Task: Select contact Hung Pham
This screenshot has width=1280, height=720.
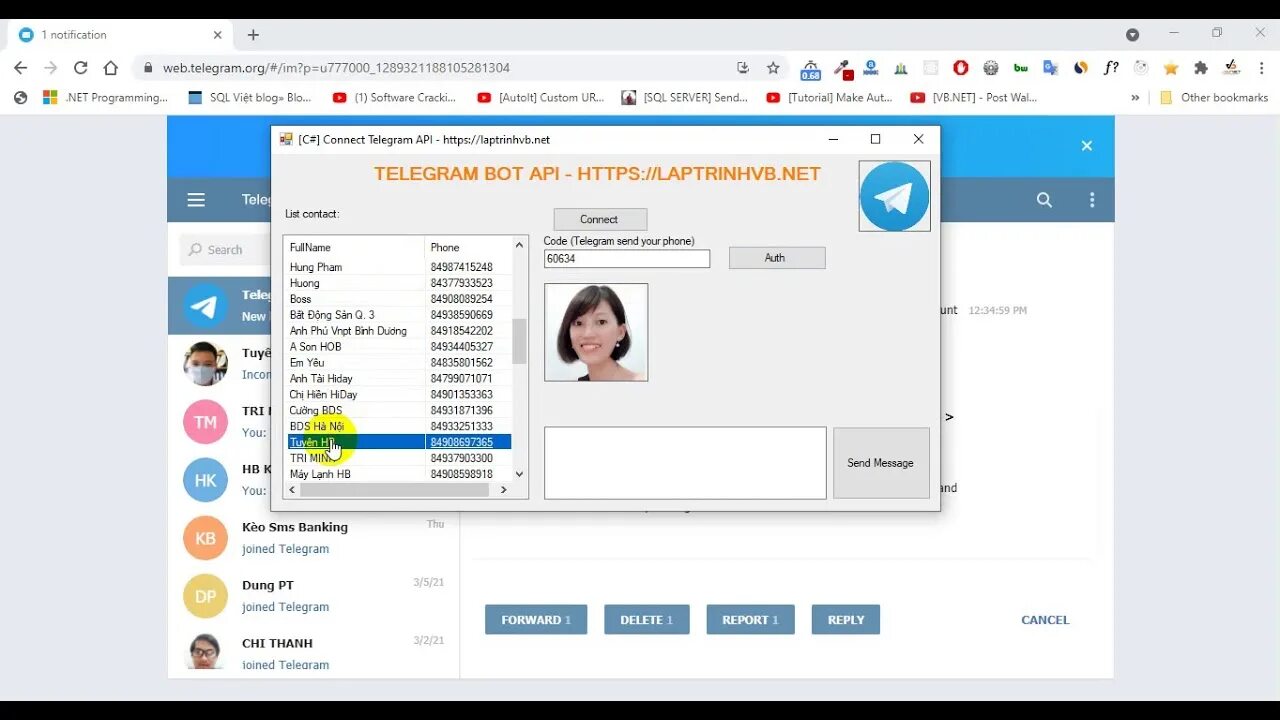Action: coord(316,267)
